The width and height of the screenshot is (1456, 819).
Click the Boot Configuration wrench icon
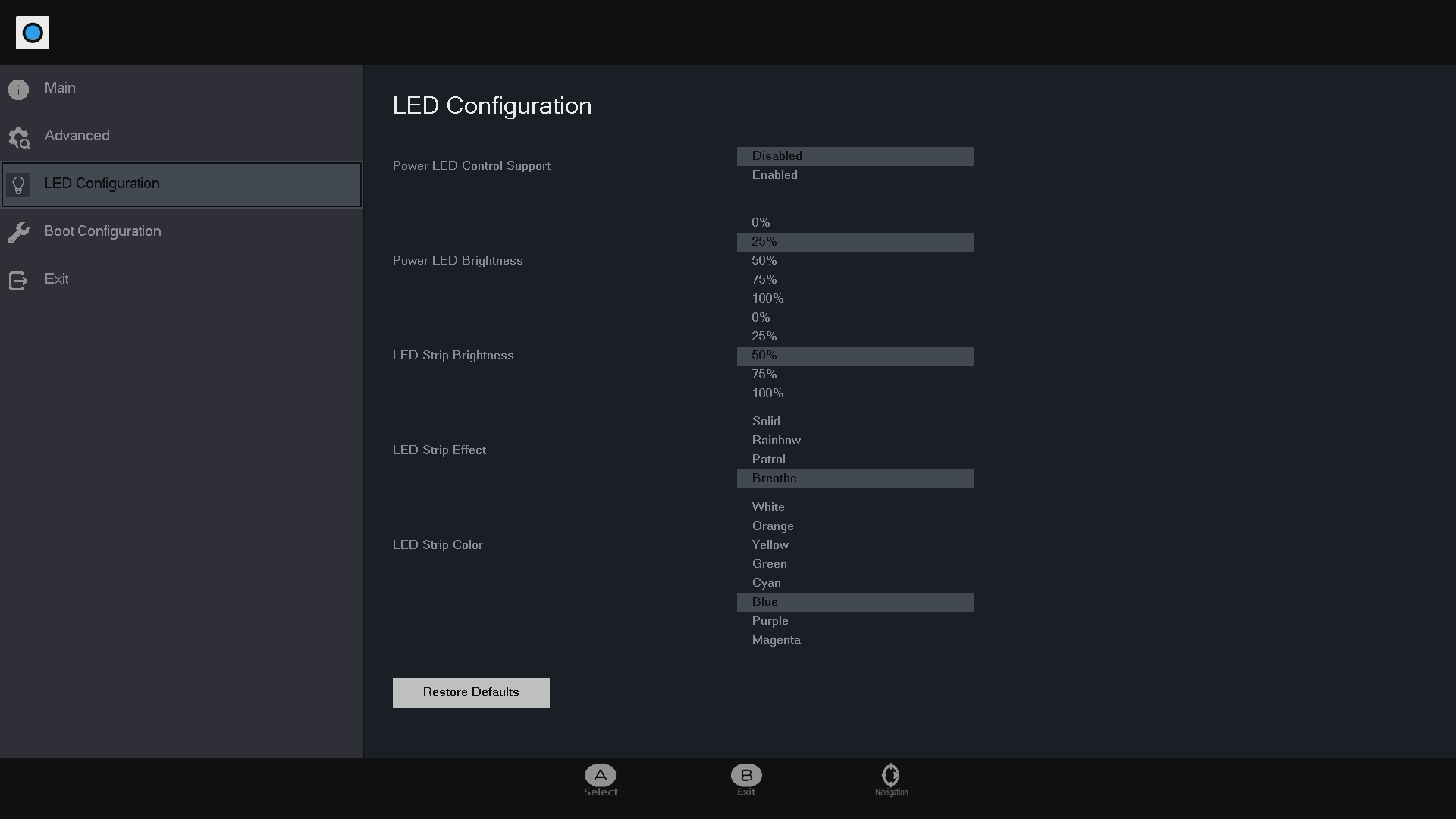pos(19,233)
